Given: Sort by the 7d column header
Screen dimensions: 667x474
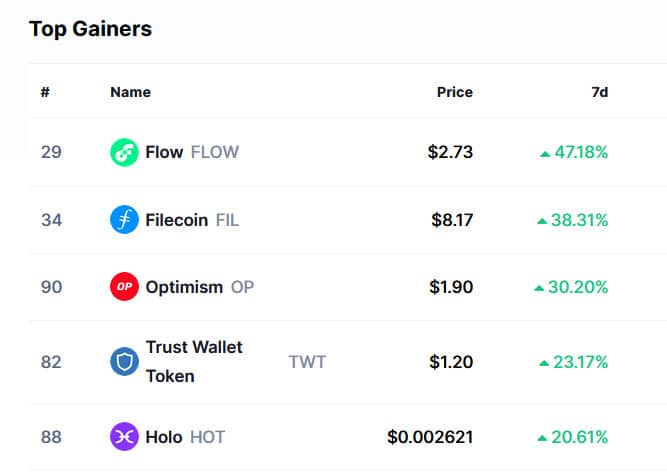Looking at the screenshot, I should (x=599, y=92).
